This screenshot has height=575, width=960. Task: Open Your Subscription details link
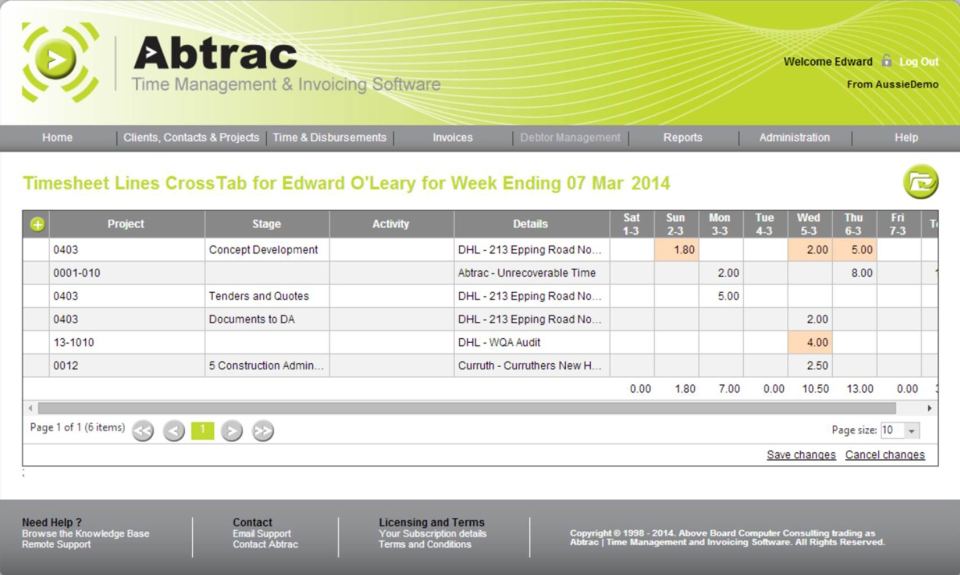[432, 533]
